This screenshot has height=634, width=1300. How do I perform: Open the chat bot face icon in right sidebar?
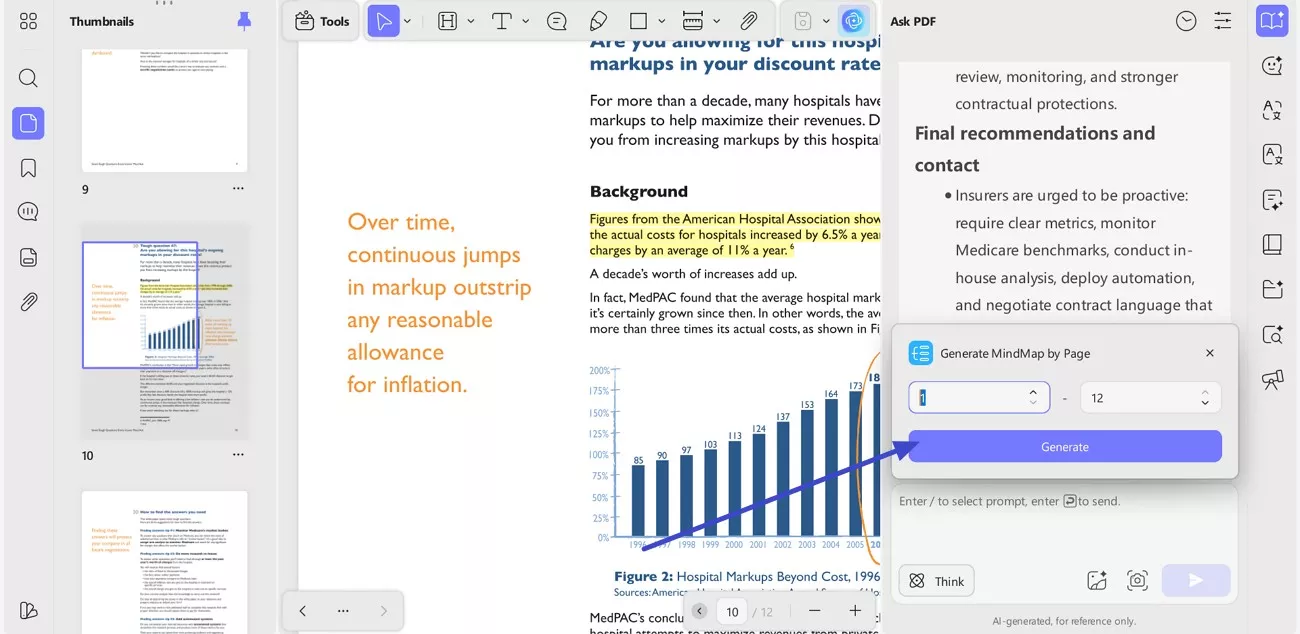(x=1272, y=65)
